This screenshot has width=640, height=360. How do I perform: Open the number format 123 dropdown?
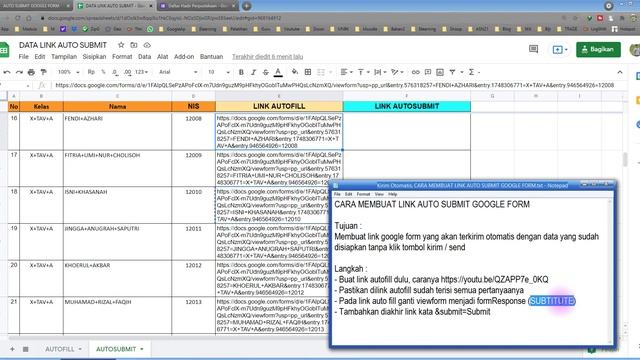pos(141,72)
